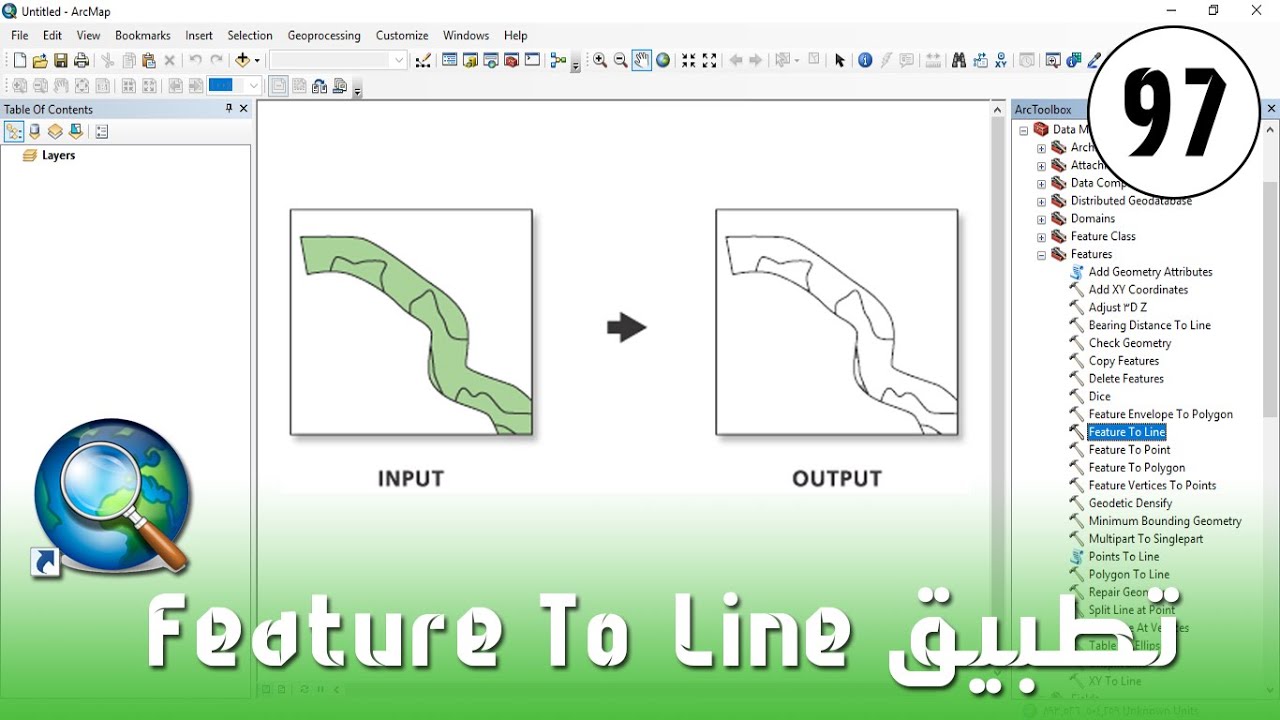Open the Python window icon

tap(532, 61)
